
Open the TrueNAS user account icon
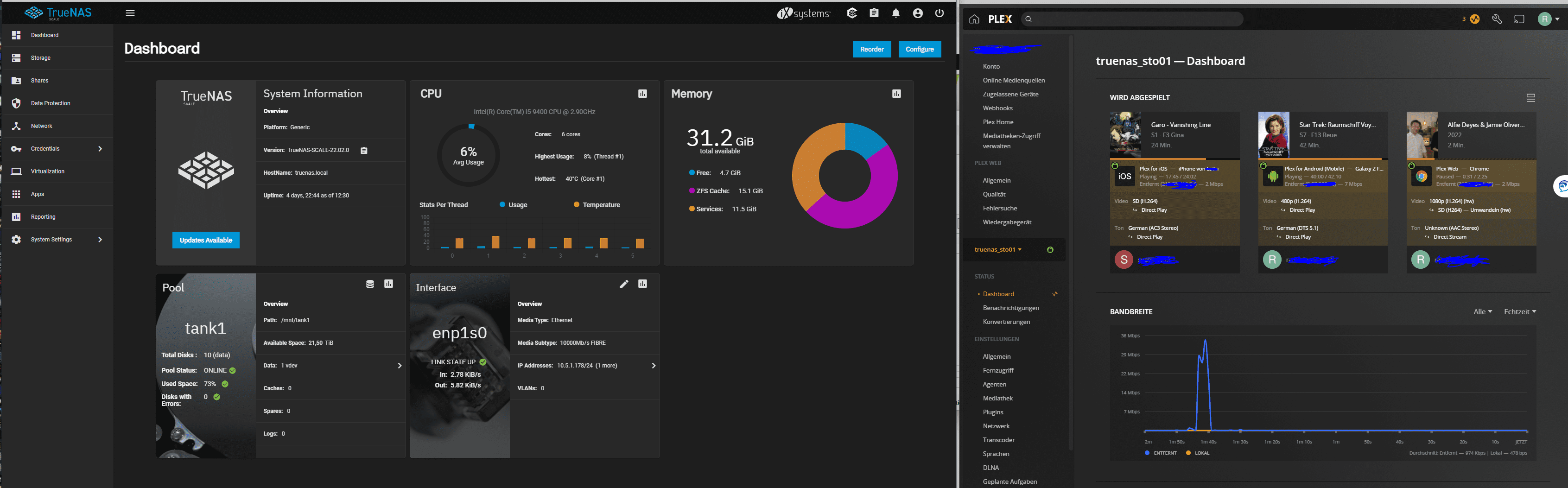918,13
